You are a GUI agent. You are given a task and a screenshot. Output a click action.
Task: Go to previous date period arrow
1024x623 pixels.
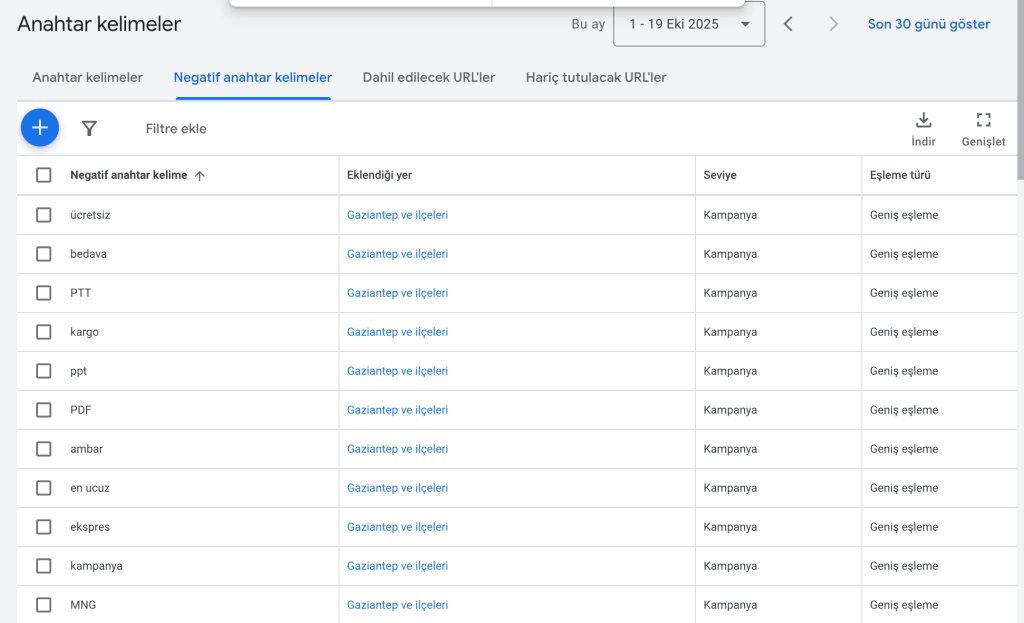coord(788,24)
